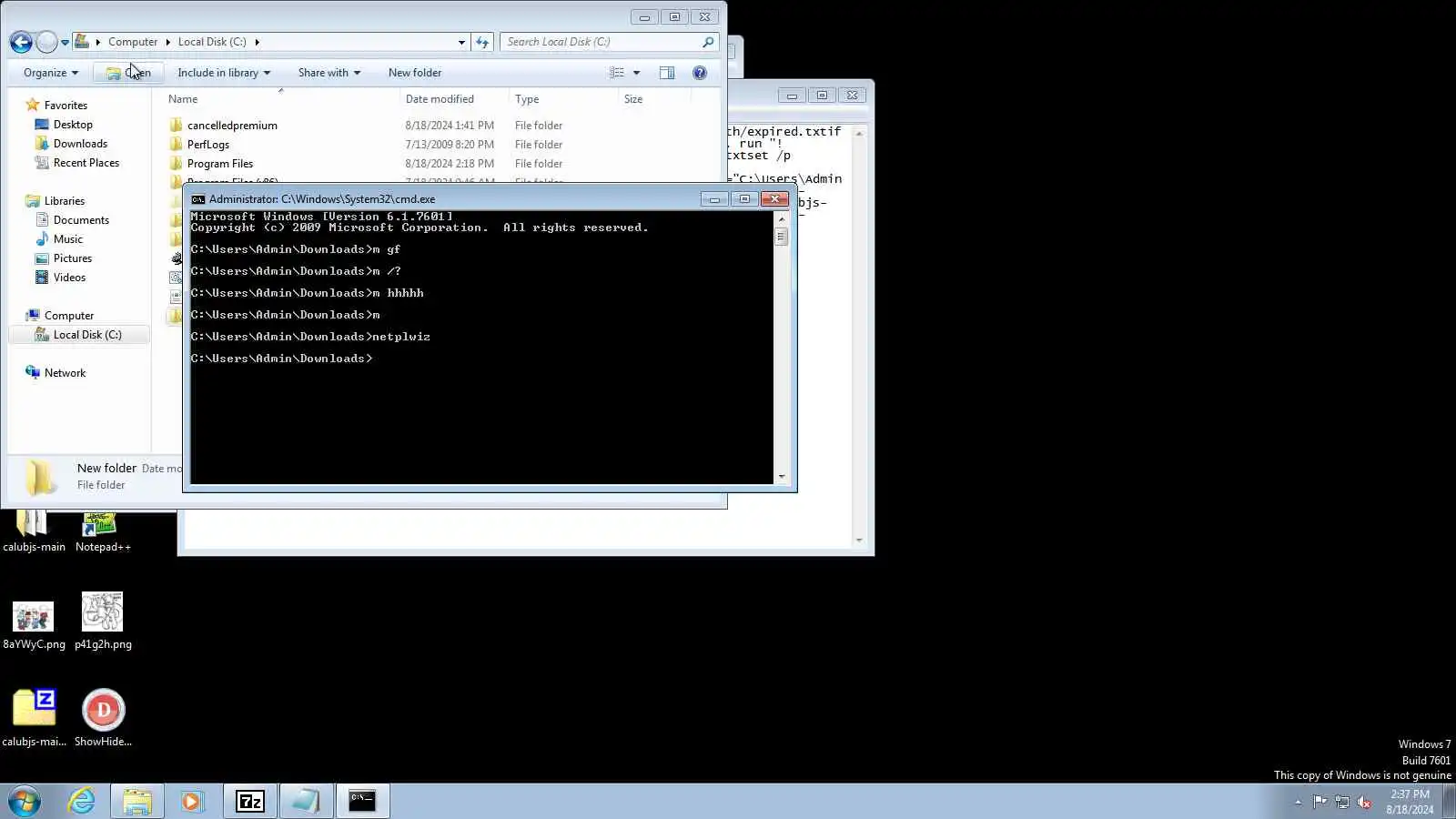
Task: Sort files by Date modified column
Action: [455, 99]
